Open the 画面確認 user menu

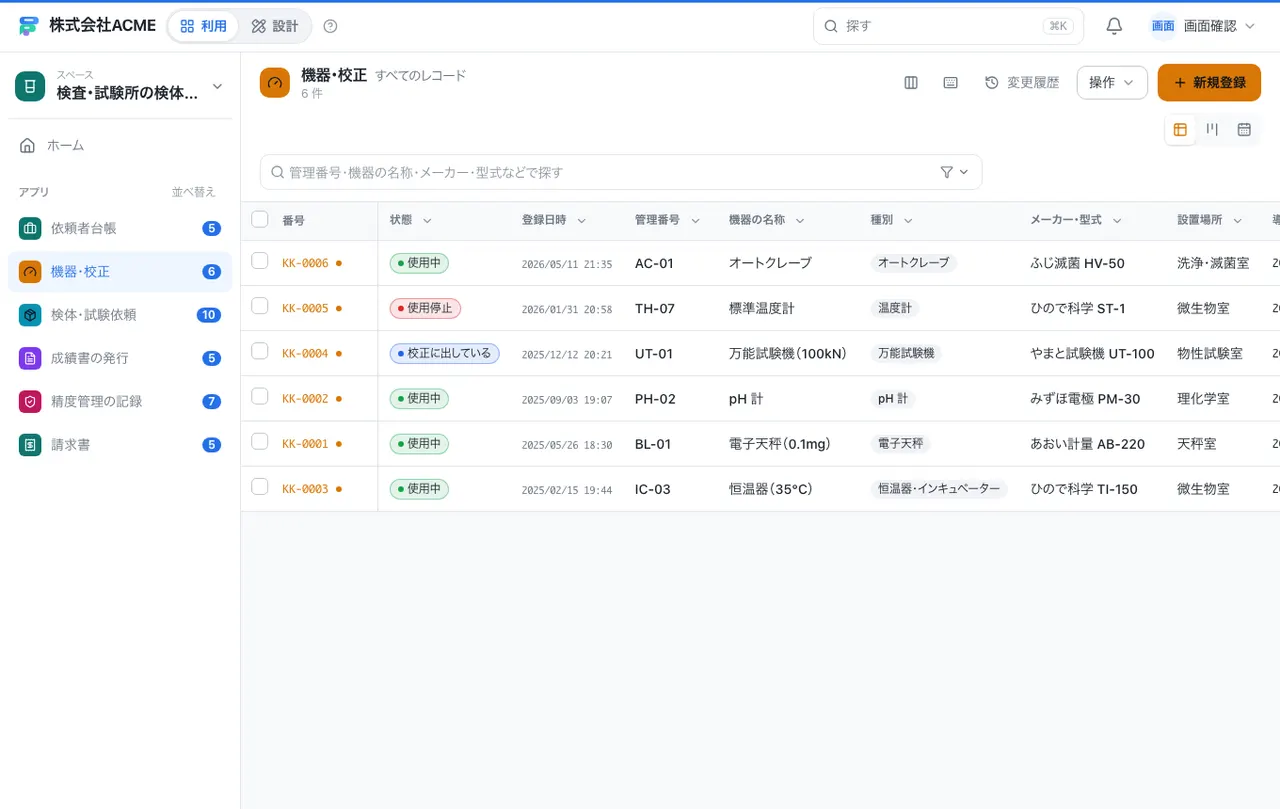(x=1202, y=26)
